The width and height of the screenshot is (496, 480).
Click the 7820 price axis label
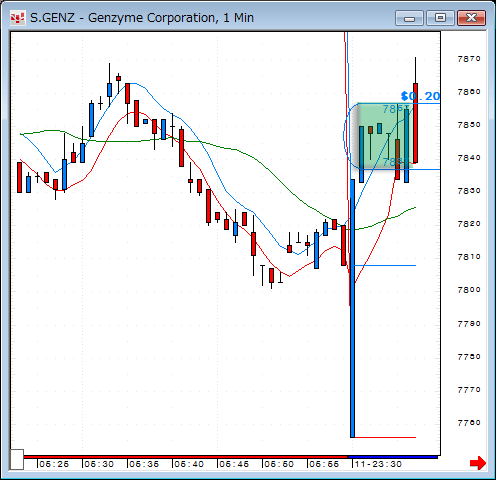[469, 224]
